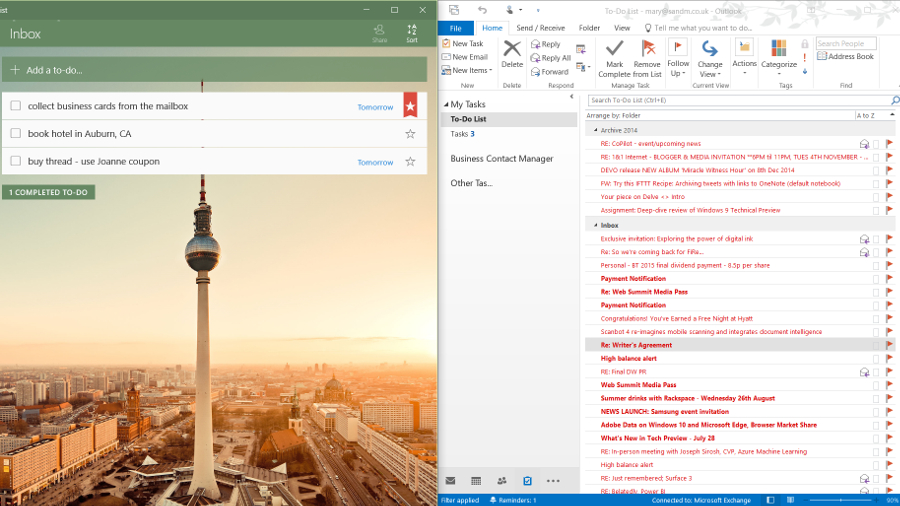This screenshot has width=900, height=506.
Task: Select To-Do List in My Tasks
Action: (x=509, y=119)
